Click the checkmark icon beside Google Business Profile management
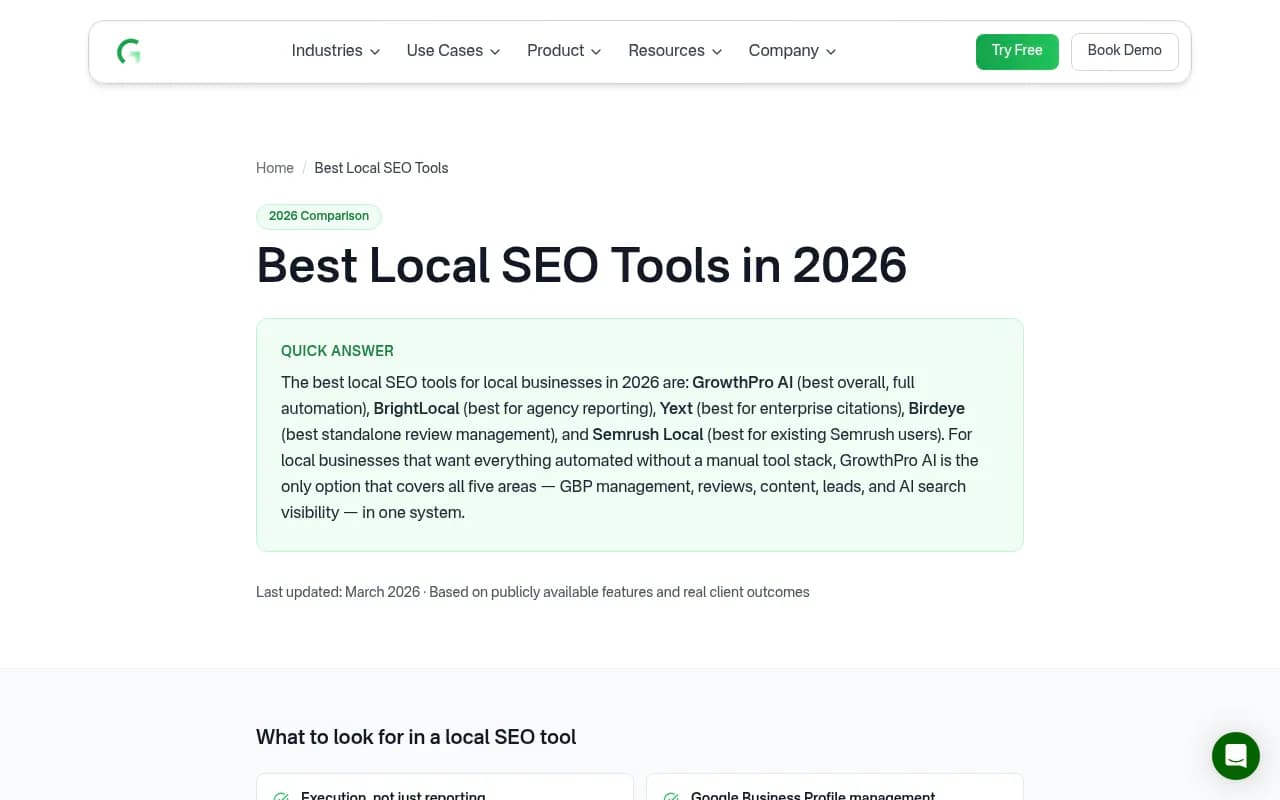Viewport: 1280px width, 800px height. click(671, 797)
